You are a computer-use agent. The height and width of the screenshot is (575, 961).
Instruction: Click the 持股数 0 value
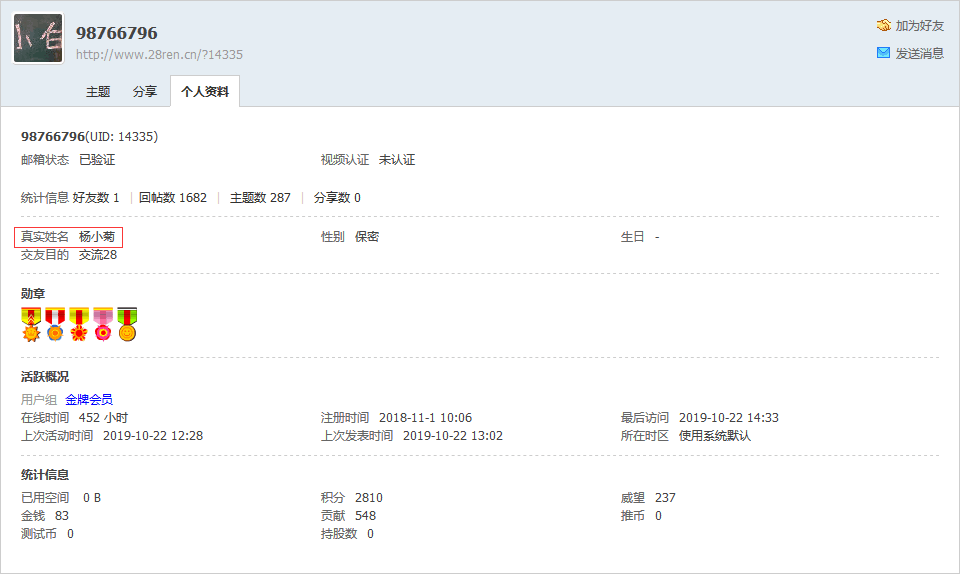tap(370, 534)
